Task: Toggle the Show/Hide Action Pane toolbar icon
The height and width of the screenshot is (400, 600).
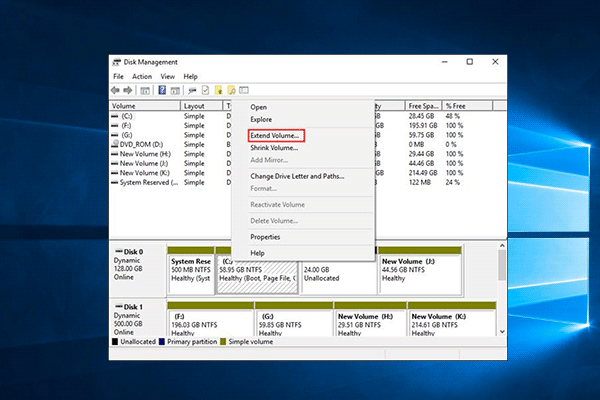Action: pyautogui.click(x=175, y=90)
